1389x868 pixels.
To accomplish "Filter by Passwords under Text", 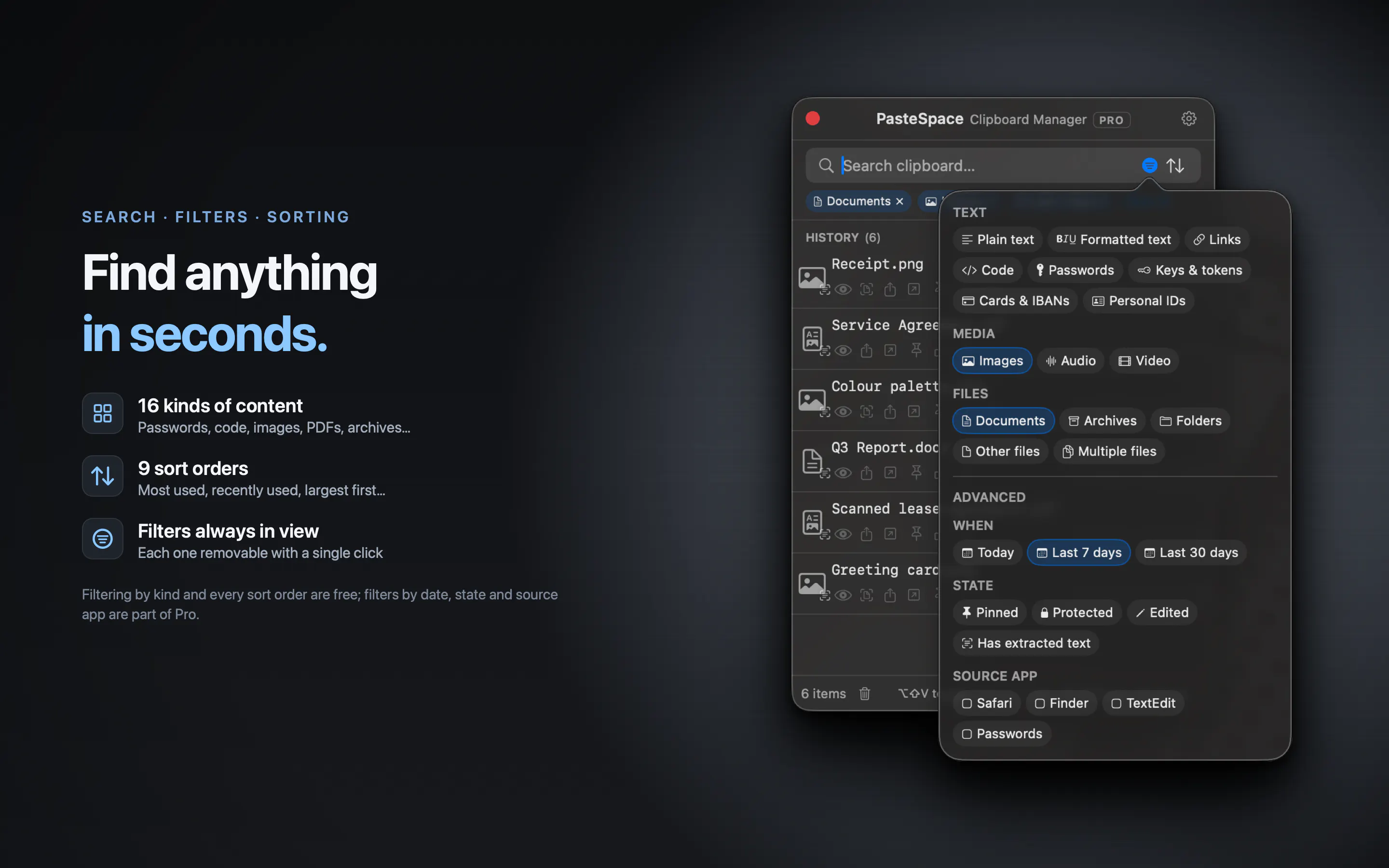I will [x=1075, y=270].
